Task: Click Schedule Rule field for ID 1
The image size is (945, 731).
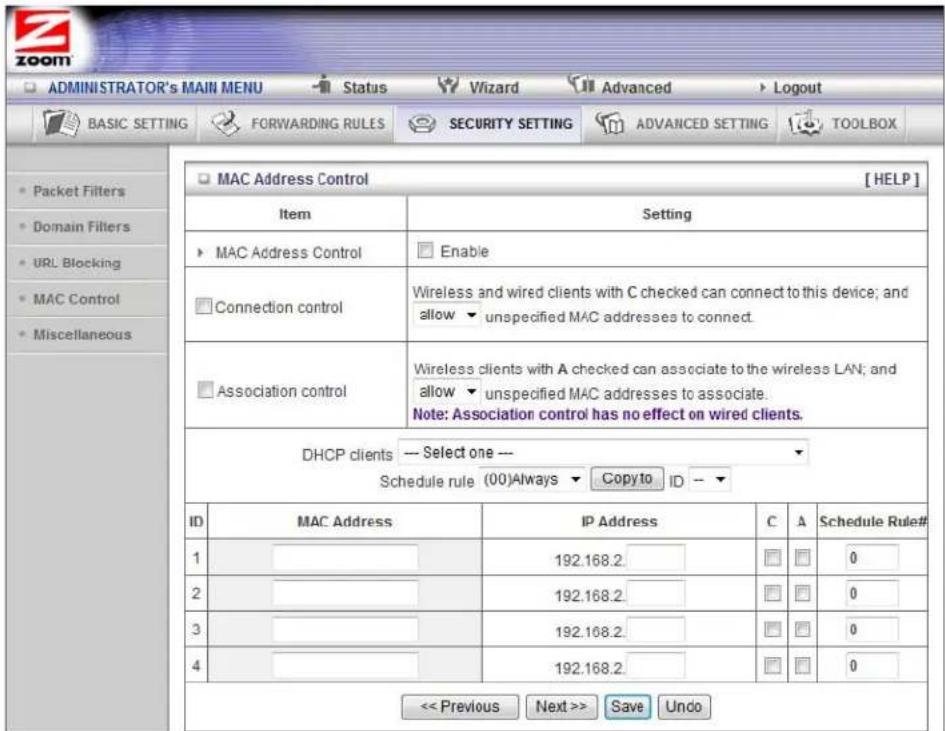Action: [871, 557]
